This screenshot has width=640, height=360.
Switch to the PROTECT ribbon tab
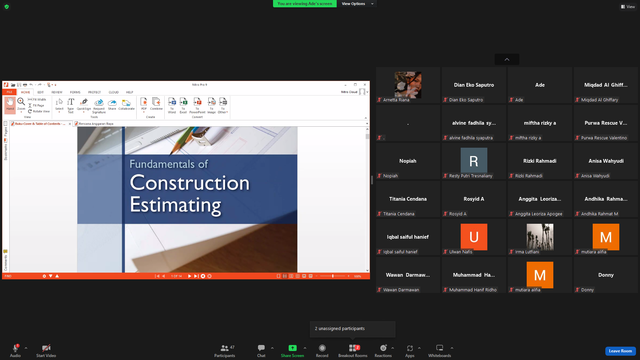click(94, 92)
